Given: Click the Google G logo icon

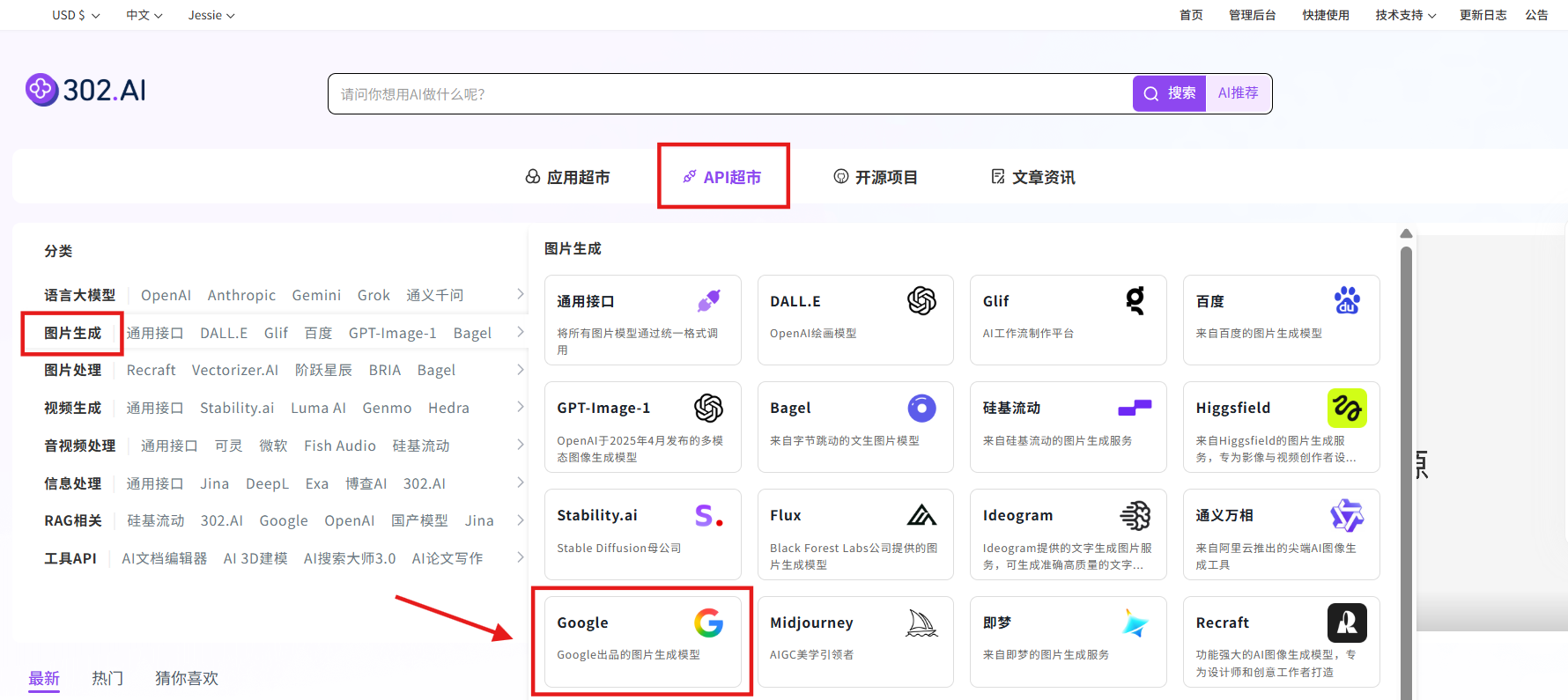Looking at the screenshot, I should [x=708, y=623].
